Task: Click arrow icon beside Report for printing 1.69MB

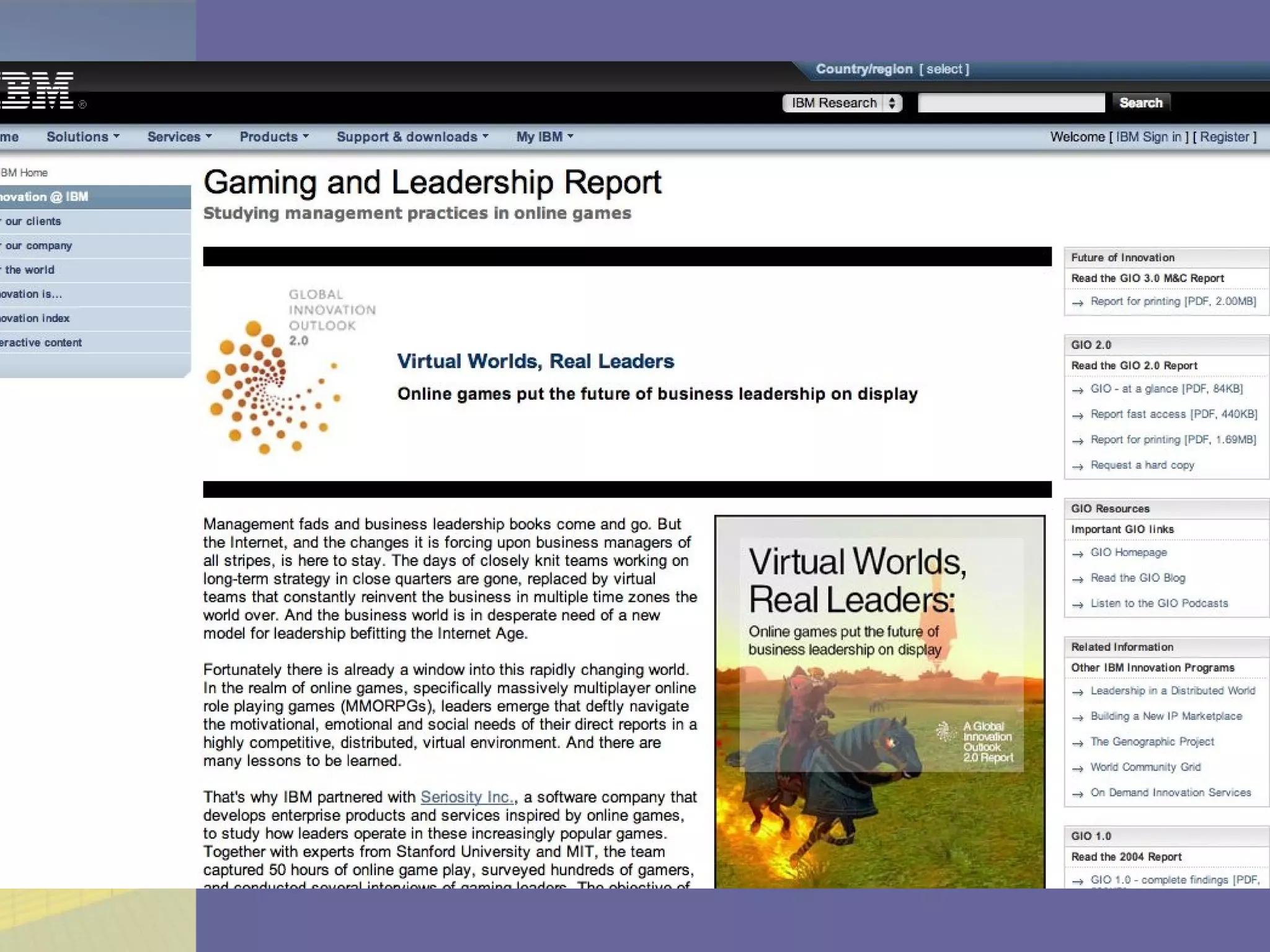Action: (x=1078, y=441)
